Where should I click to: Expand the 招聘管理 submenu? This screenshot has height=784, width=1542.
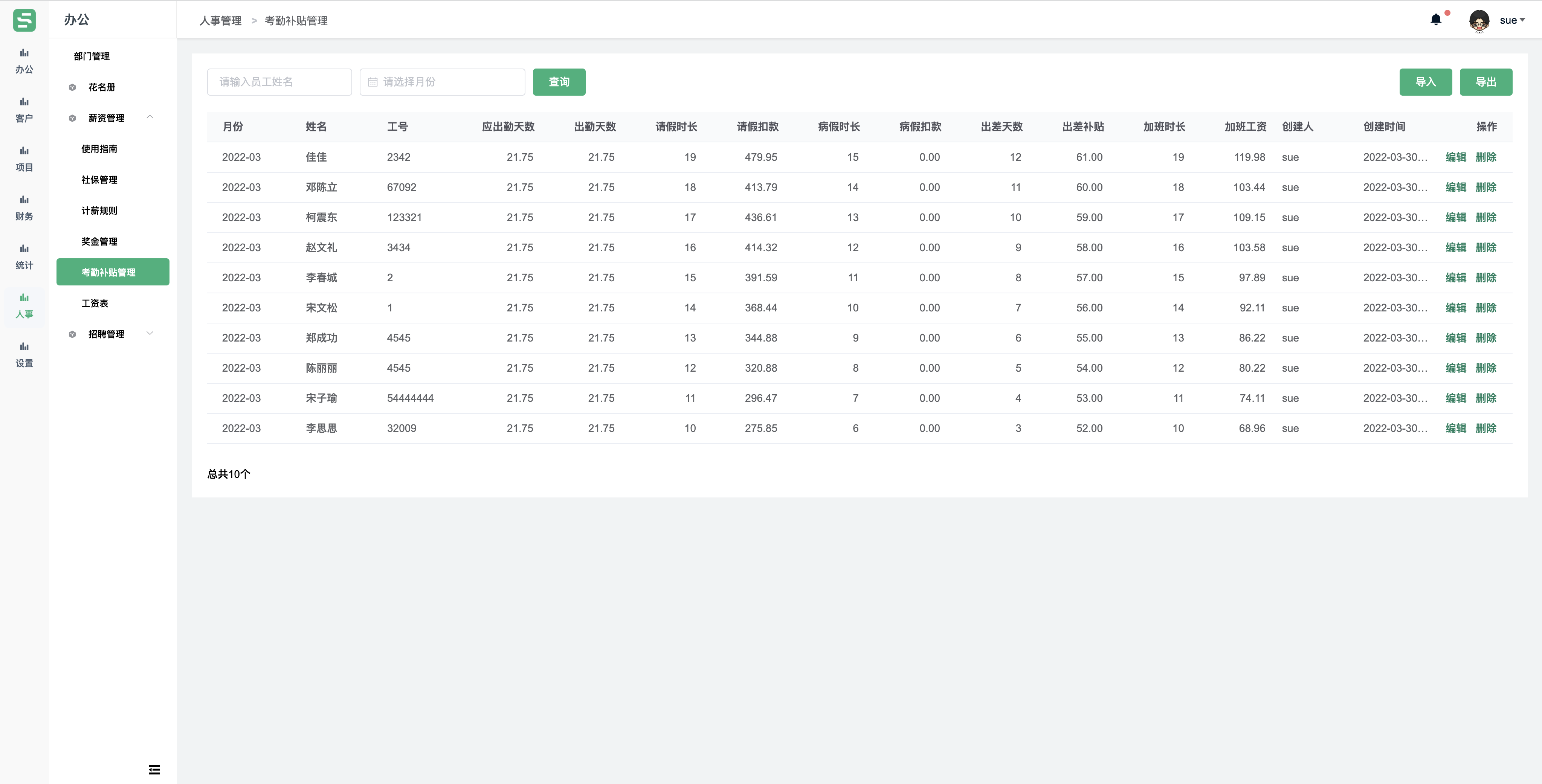150,333
